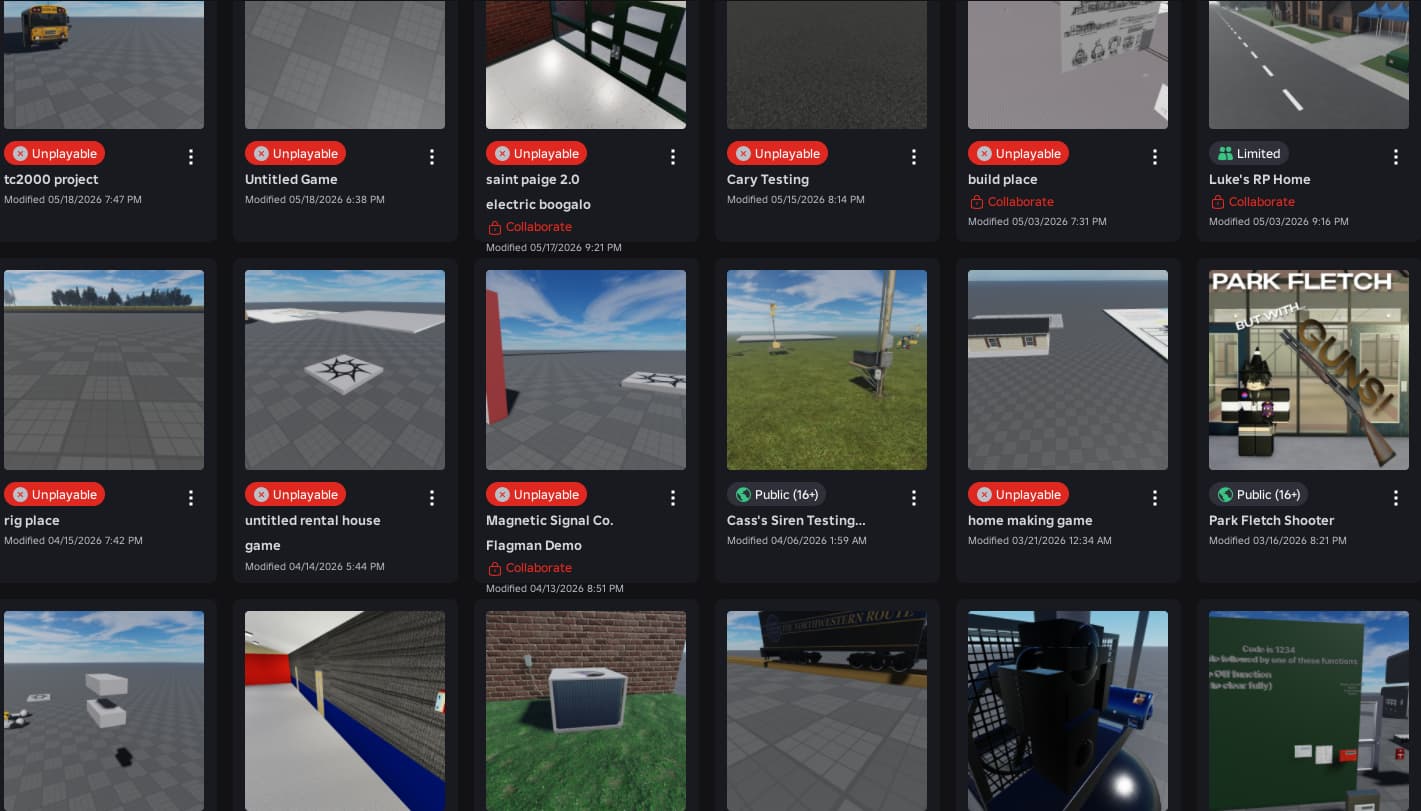
Task: Select the Unplayable badge on tc2000 project
Action: pyautogui.click(x=55, y=154)
